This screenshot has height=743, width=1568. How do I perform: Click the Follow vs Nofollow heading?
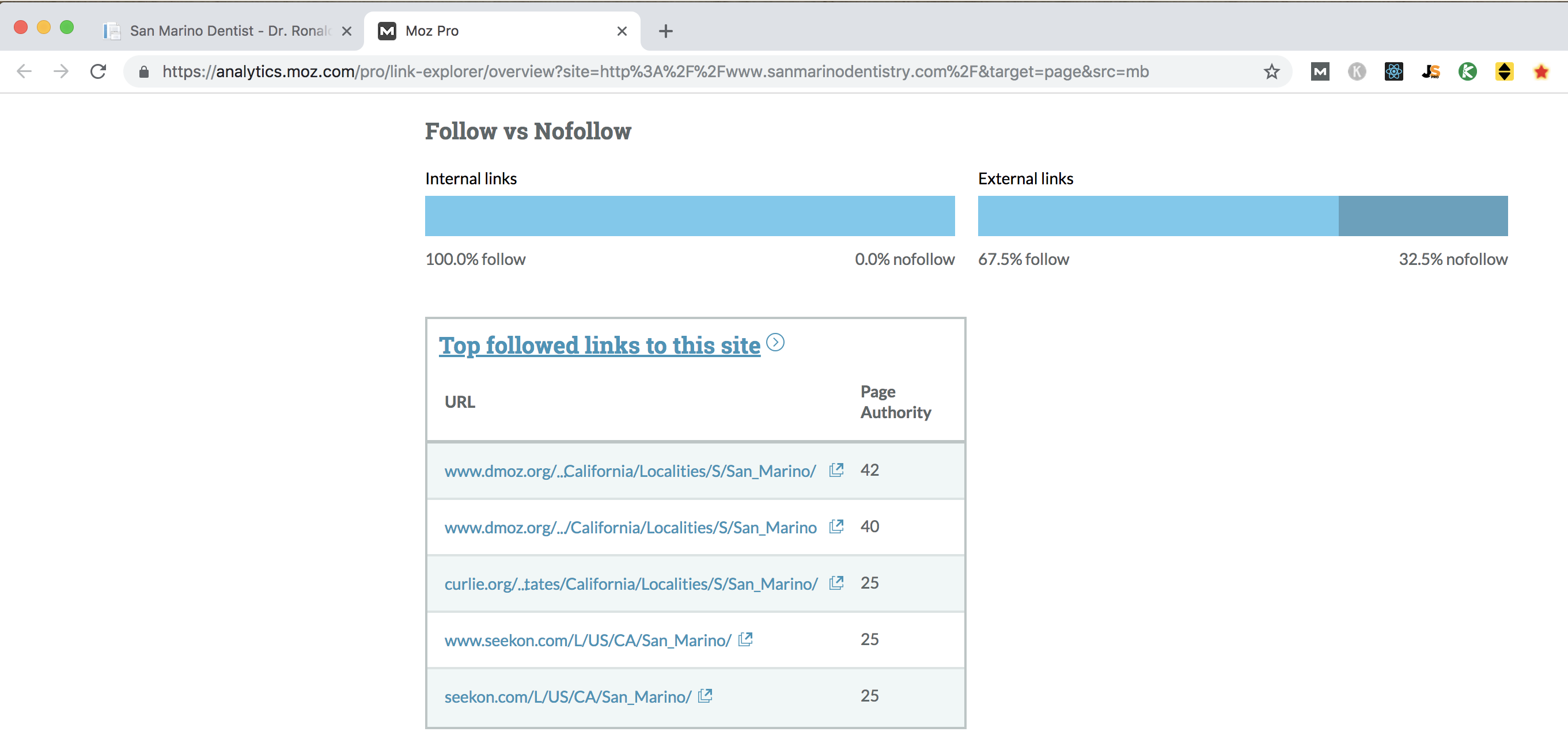click(528, 131)
